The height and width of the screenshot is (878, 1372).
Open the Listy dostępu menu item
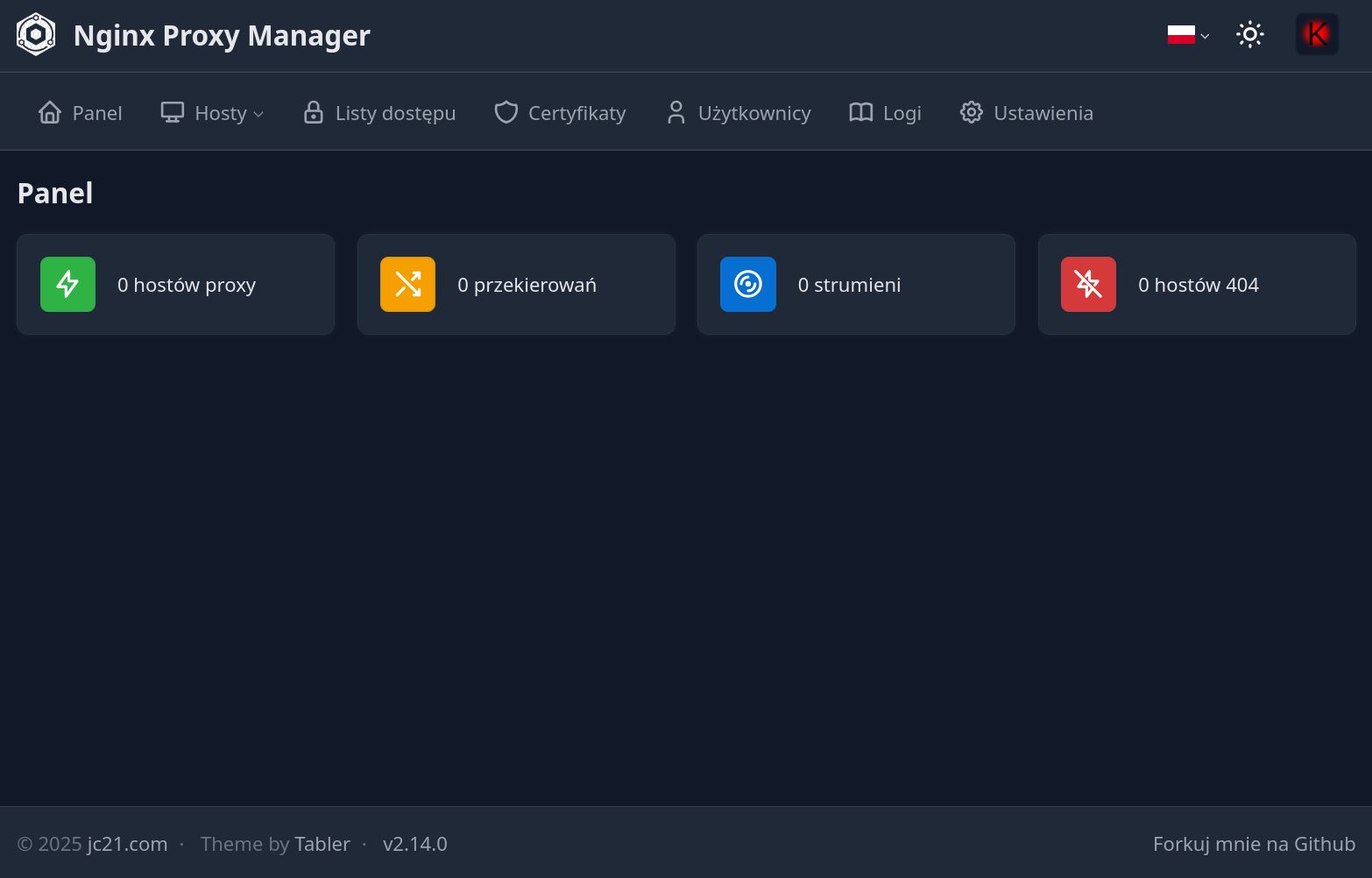click(x=379, y=113)
